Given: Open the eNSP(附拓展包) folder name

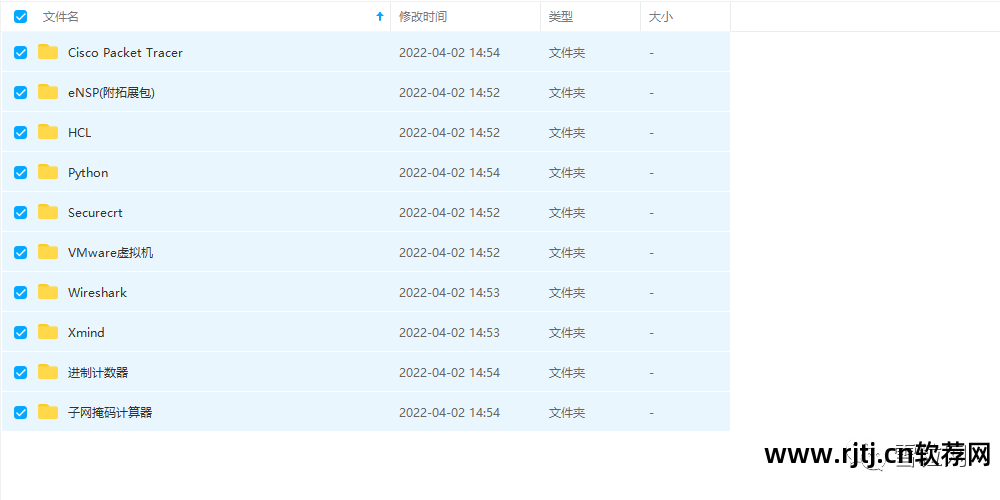Looking at the screenshot, I should pos(112,93).
